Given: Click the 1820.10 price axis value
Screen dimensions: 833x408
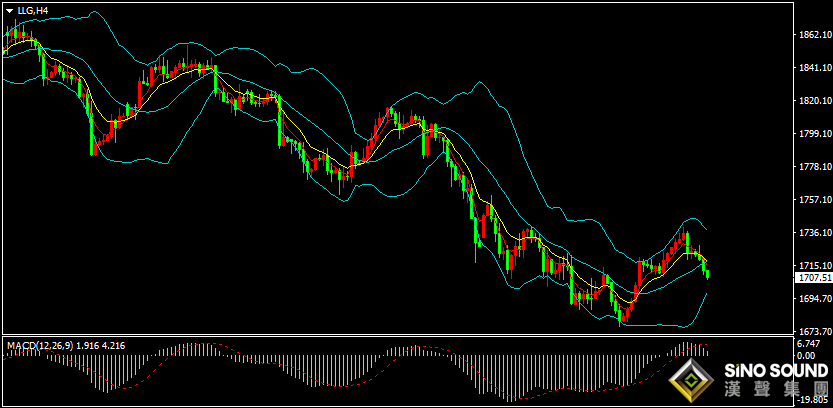Looking at the screenshot, I should click(814, 101).
